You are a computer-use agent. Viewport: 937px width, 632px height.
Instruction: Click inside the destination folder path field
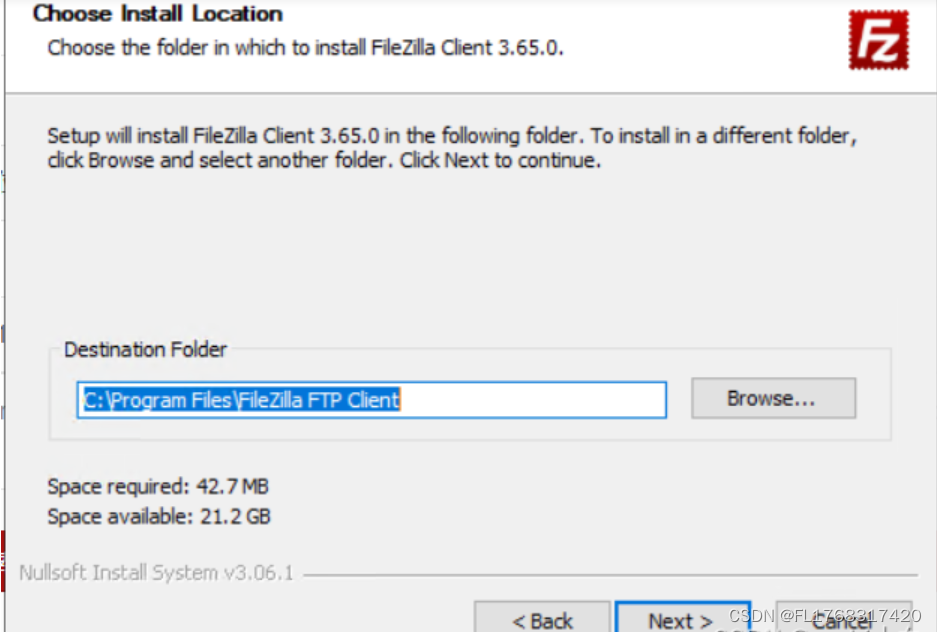[370, 400]
